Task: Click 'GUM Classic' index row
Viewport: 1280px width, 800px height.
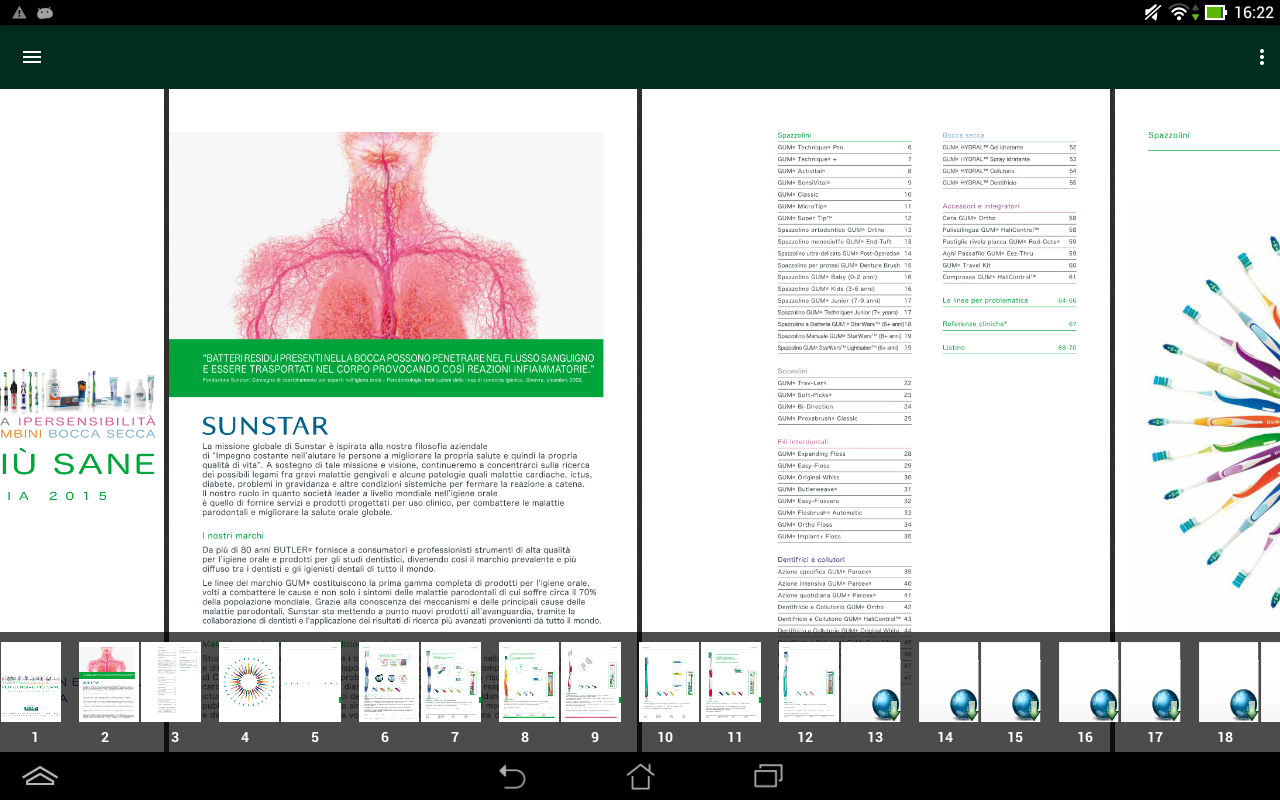Action: point(844,194)
